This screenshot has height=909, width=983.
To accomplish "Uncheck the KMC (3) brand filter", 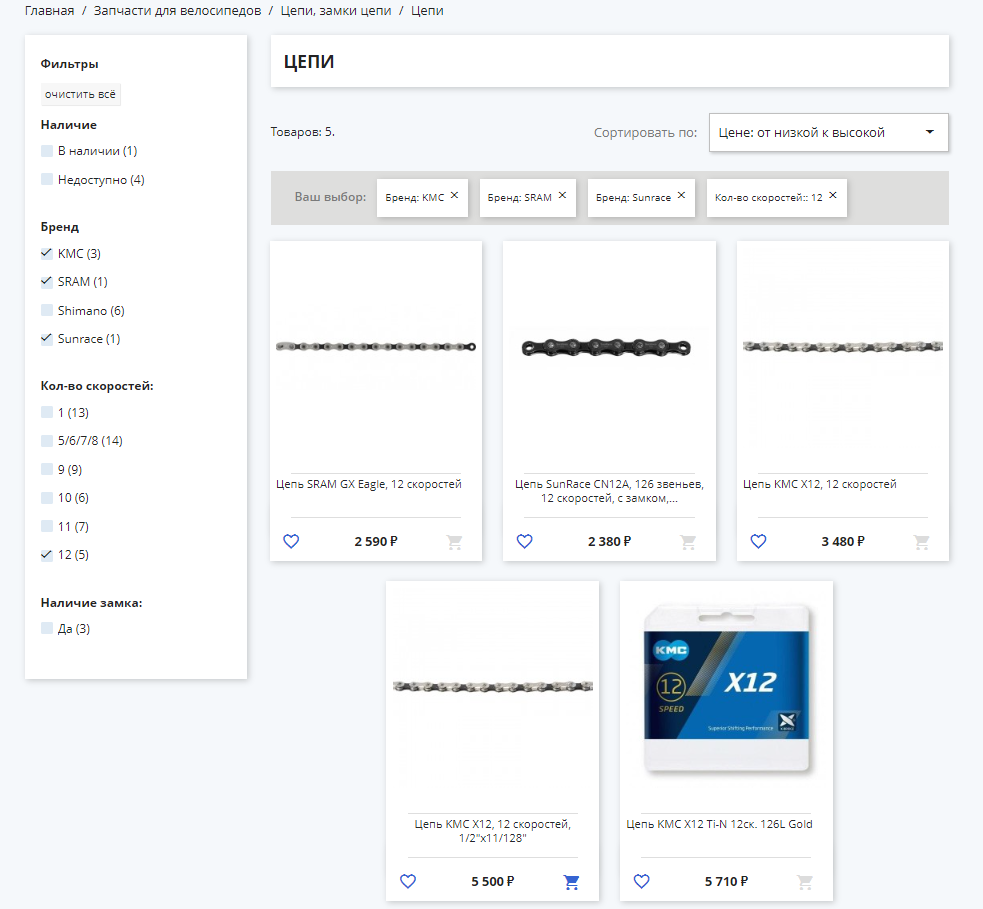I will [46, 253].
